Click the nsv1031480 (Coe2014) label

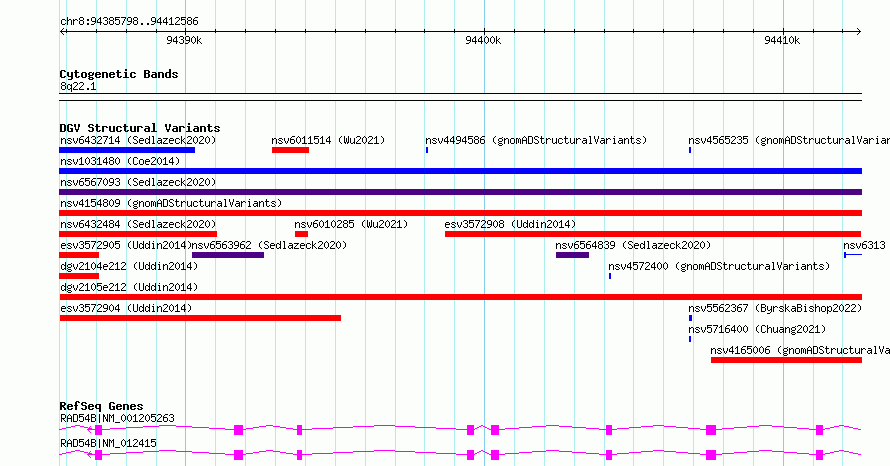[120, 161]
